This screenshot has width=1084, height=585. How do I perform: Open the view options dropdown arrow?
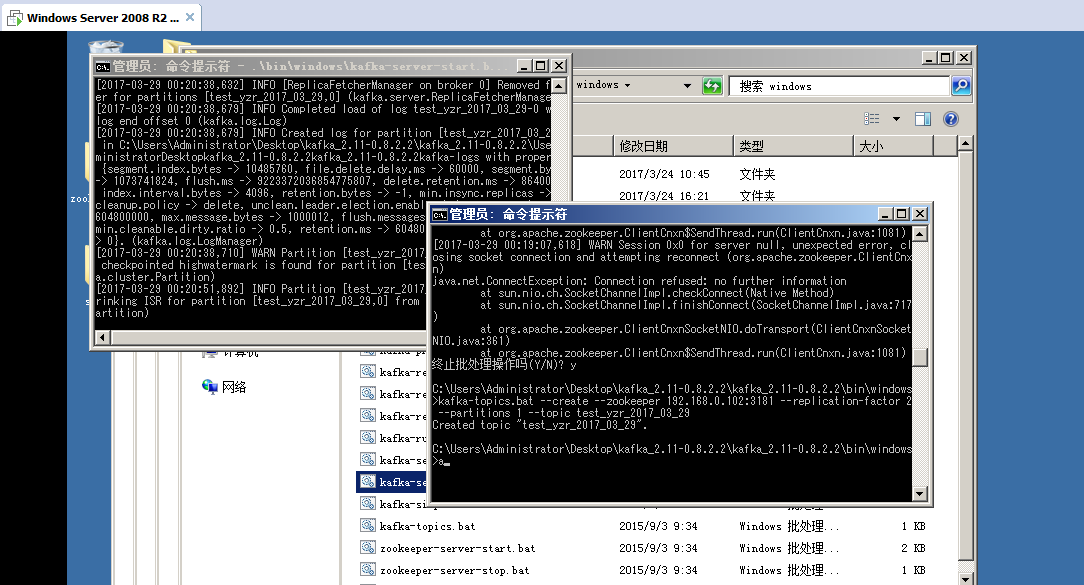pyautogui.click(x=896, y=119)
